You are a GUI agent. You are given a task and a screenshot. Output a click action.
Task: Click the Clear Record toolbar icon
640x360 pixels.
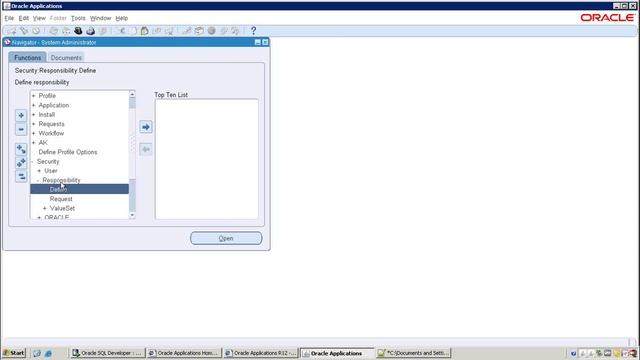157,31
